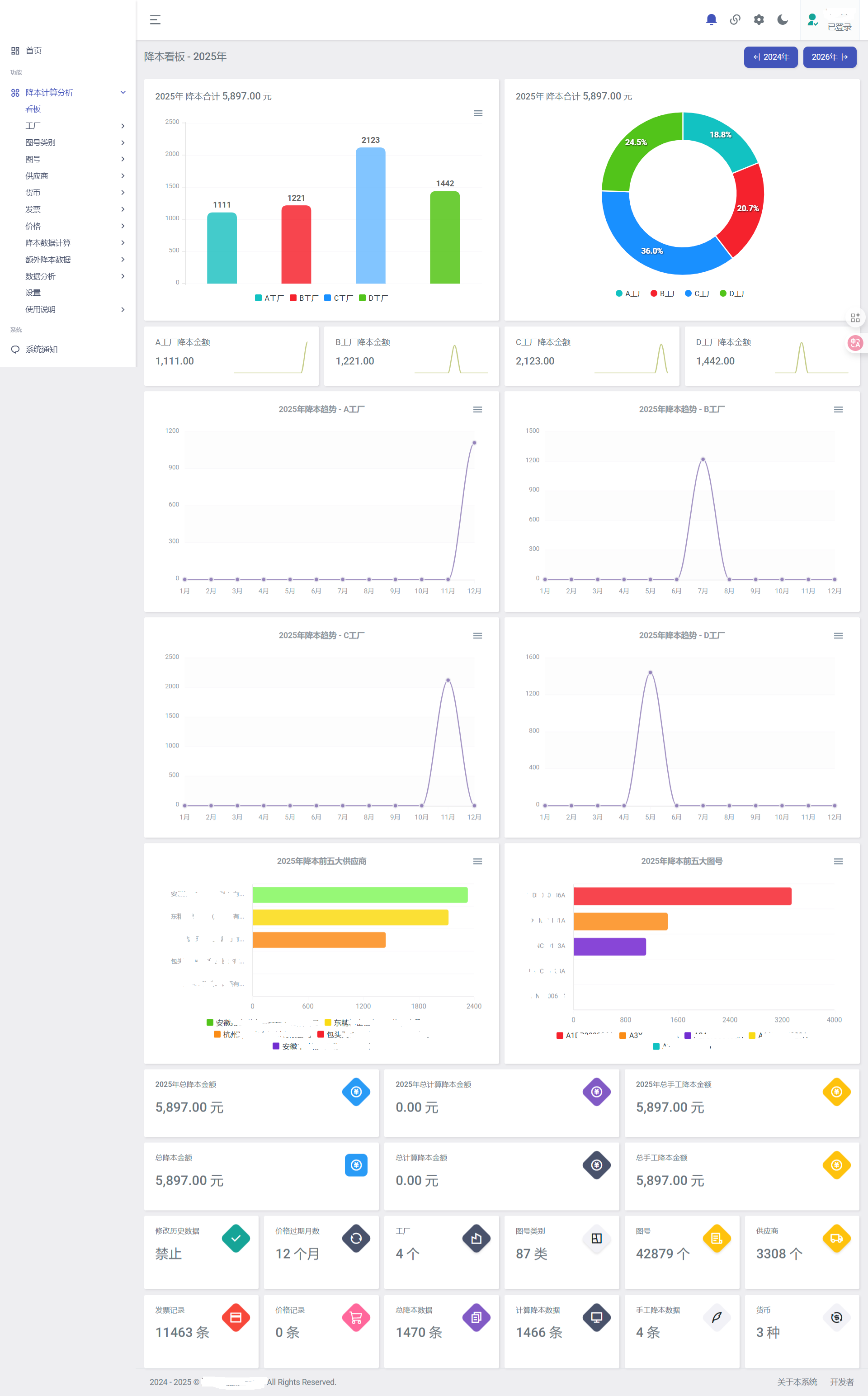The height and width of the screenshot is (1396, 868).
Task: Go to 首页 in the sidebar
Action: point(33,51)
